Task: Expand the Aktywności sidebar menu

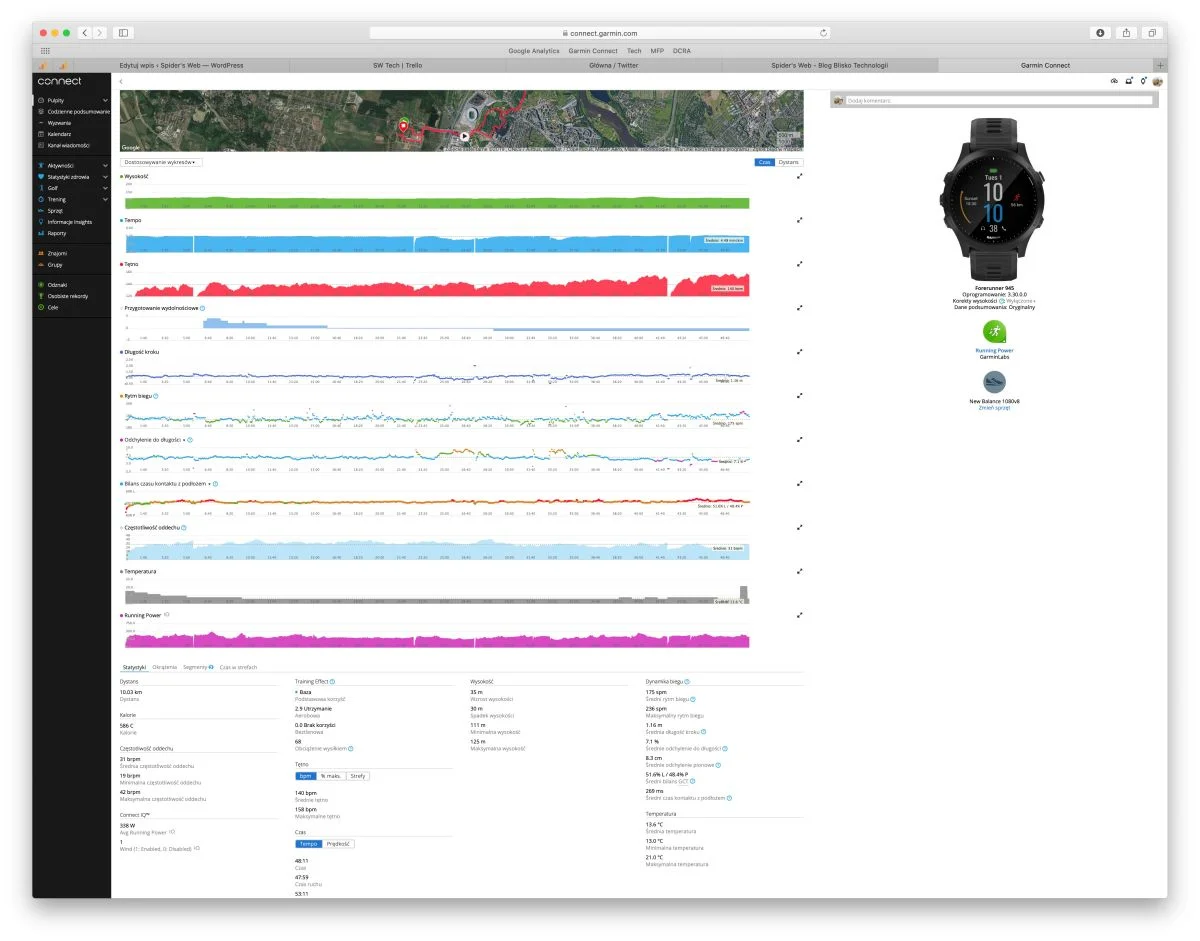Action: (x=105, y=165)
